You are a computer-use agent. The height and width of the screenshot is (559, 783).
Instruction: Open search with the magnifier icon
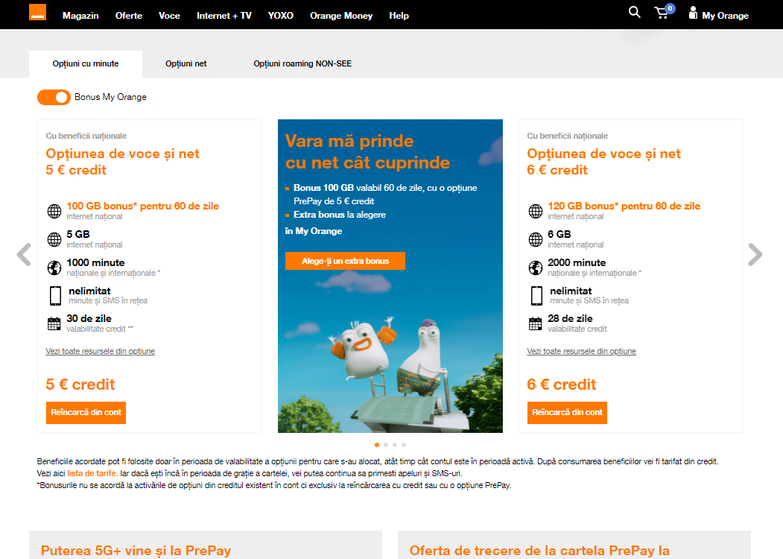pyautogui.click(x=634, y=13)
